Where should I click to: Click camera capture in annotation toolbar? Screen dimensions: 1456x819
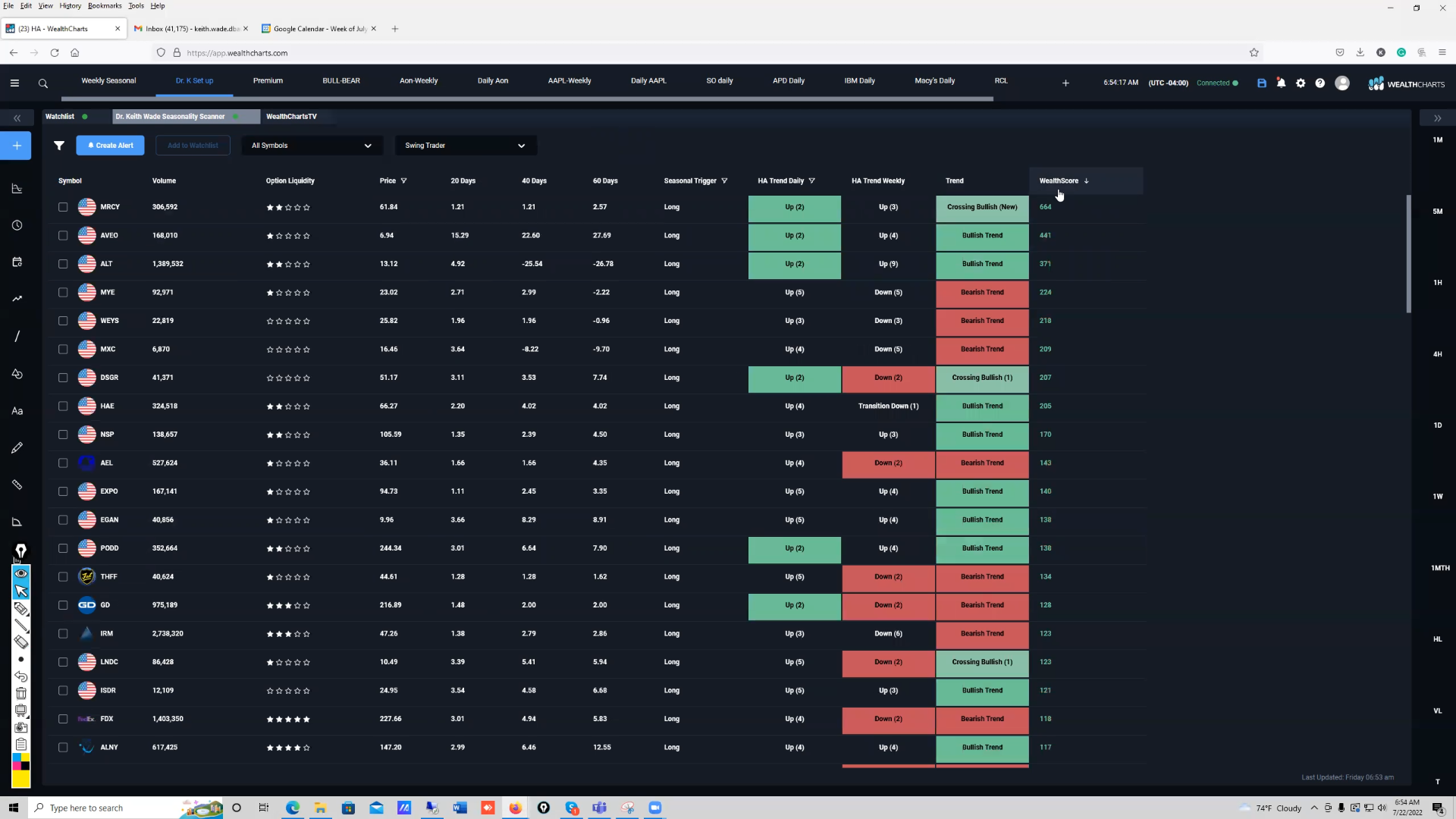pos(21,727)
